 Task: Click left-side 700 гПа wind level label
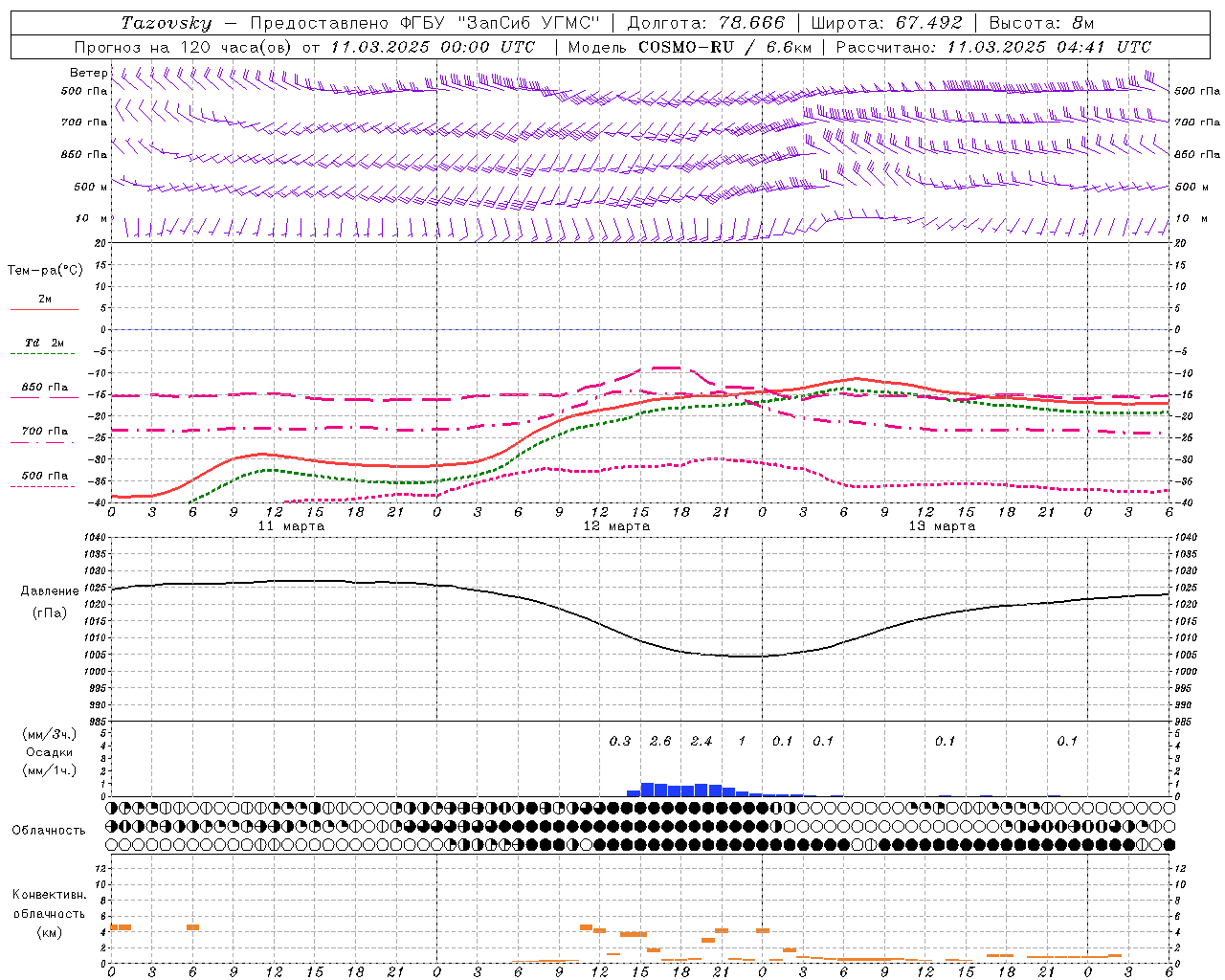tap(84, 122)
